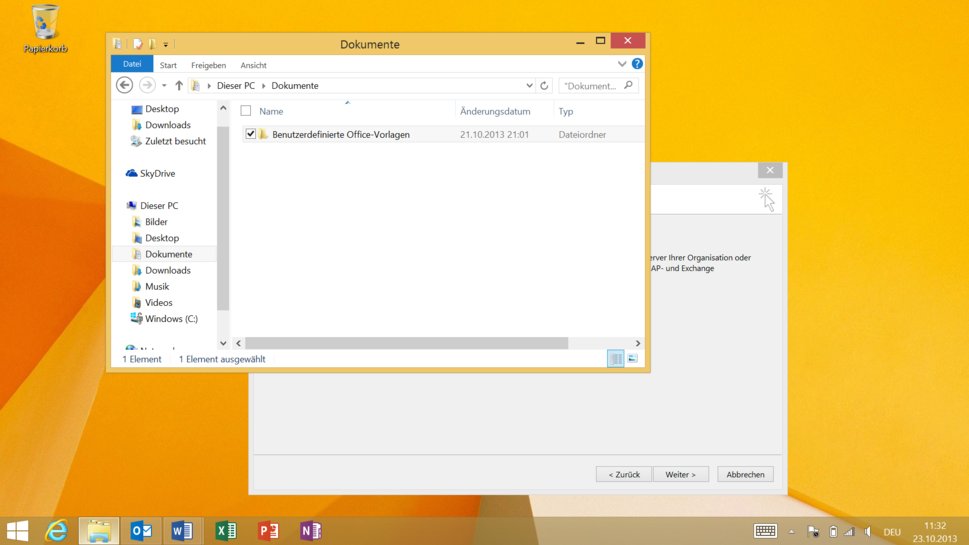Open the address bar history dropdown

coord(529,86)
